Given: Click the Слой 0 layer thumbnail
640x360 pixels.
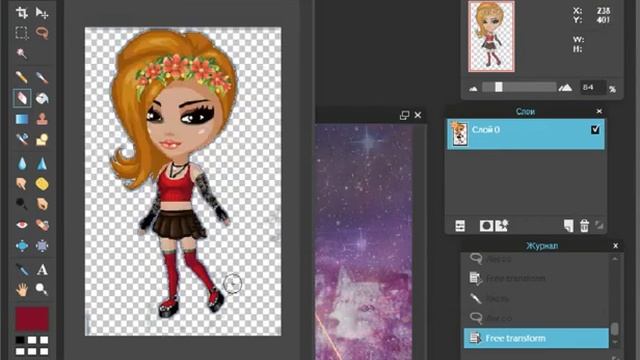Looking at the screenshot, I should 460,134.
